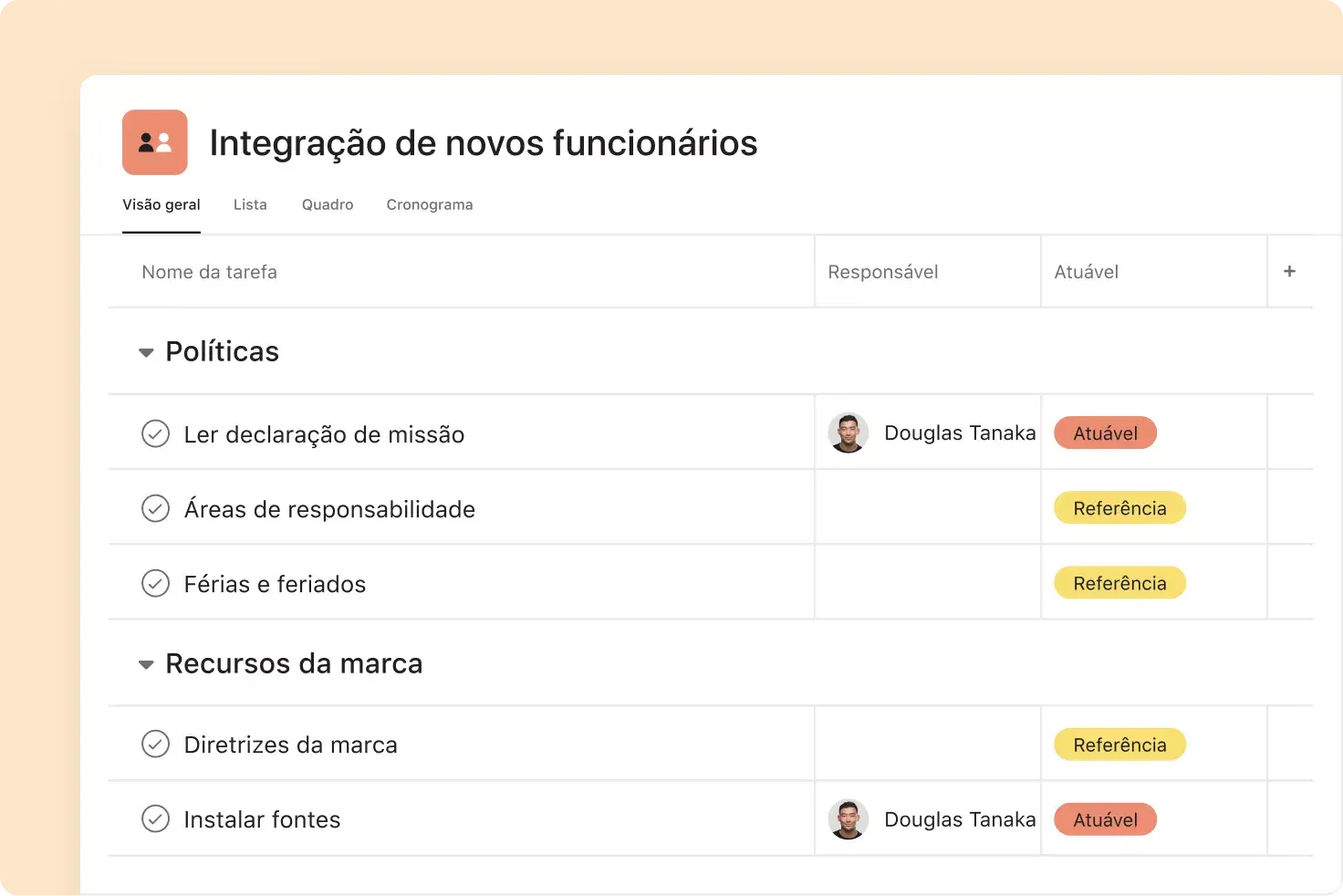Image resolution: width=1343 pixels, height=896 pixels.
Task: Switch to the Quadro tab
Action: point(327,204)
